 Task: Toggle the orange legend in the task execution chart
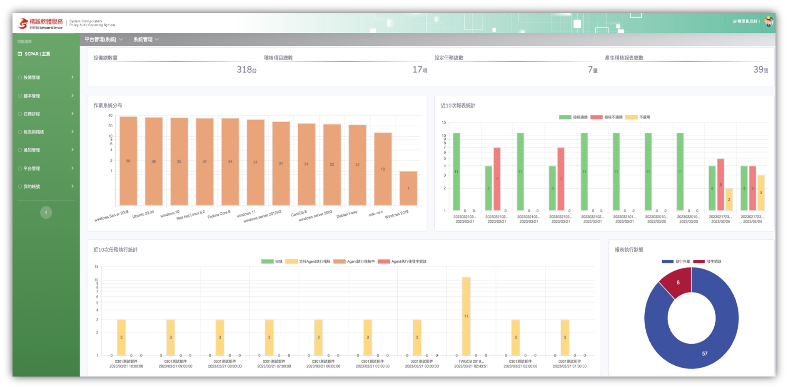pyautogui.click(x=355, y=261)
